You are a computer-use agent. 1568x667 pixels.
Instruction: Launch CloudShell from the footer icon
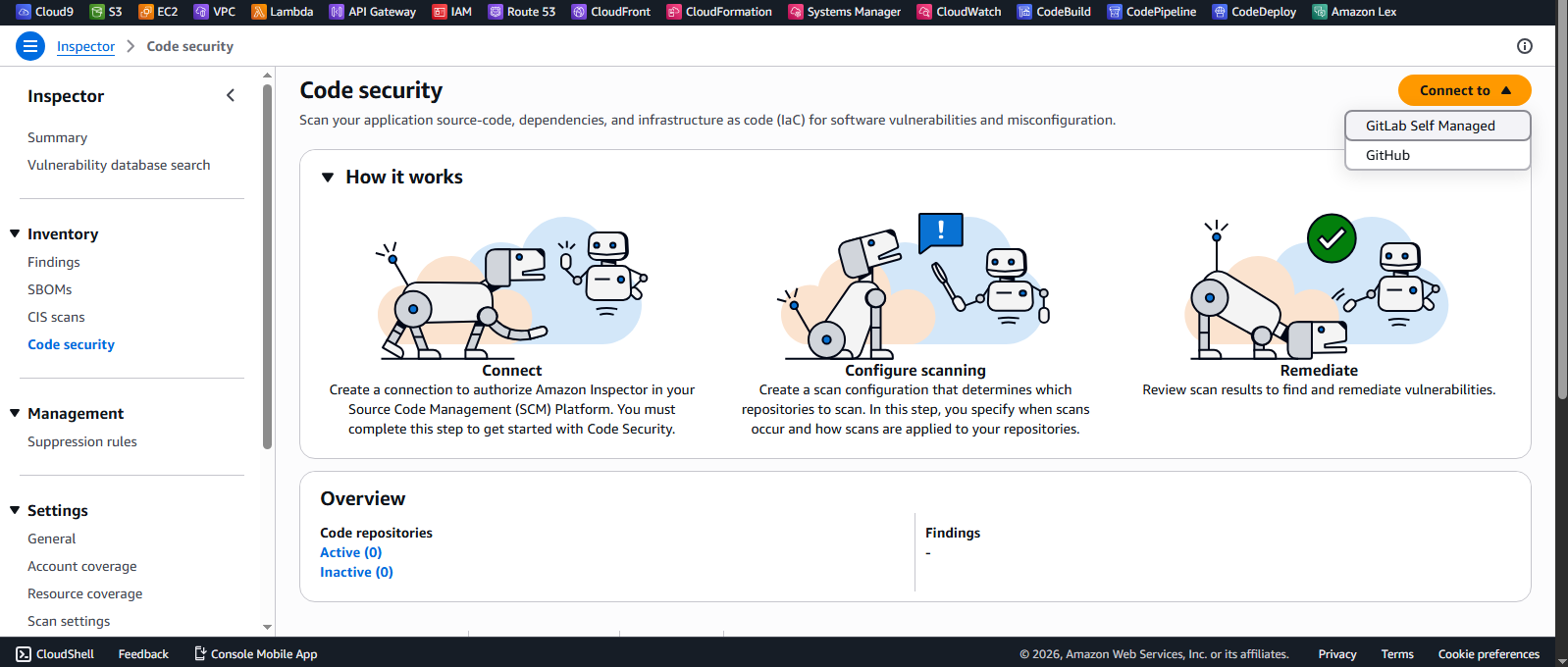(x=24, y=654)
